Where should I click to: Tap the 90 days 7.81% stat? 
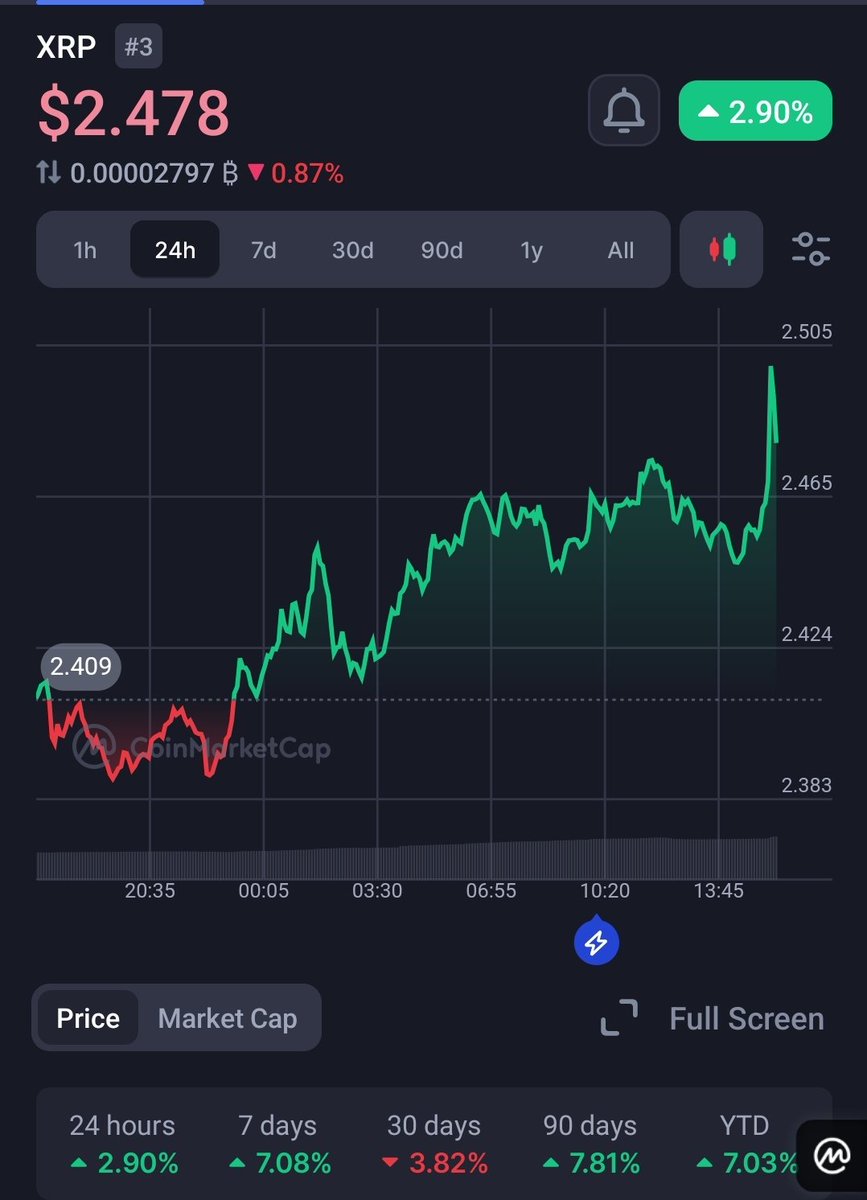(x=590, y=1144)
